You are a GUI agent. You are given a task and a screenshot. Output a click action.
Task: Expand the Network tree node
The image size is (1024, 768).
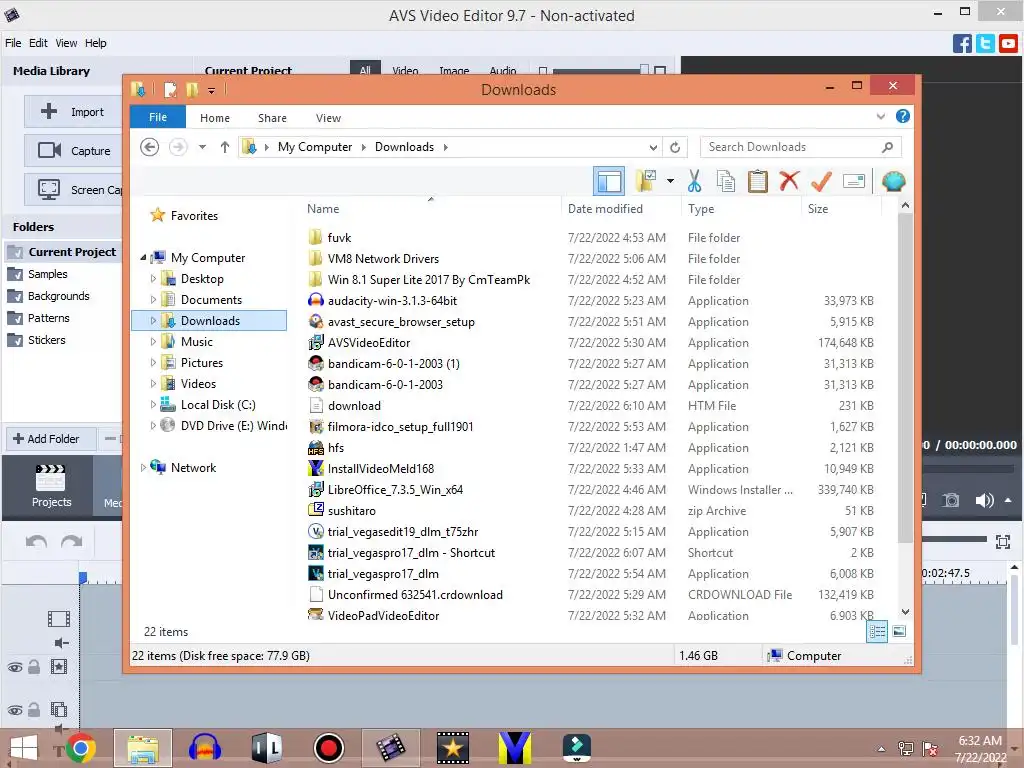coord(143,468)
